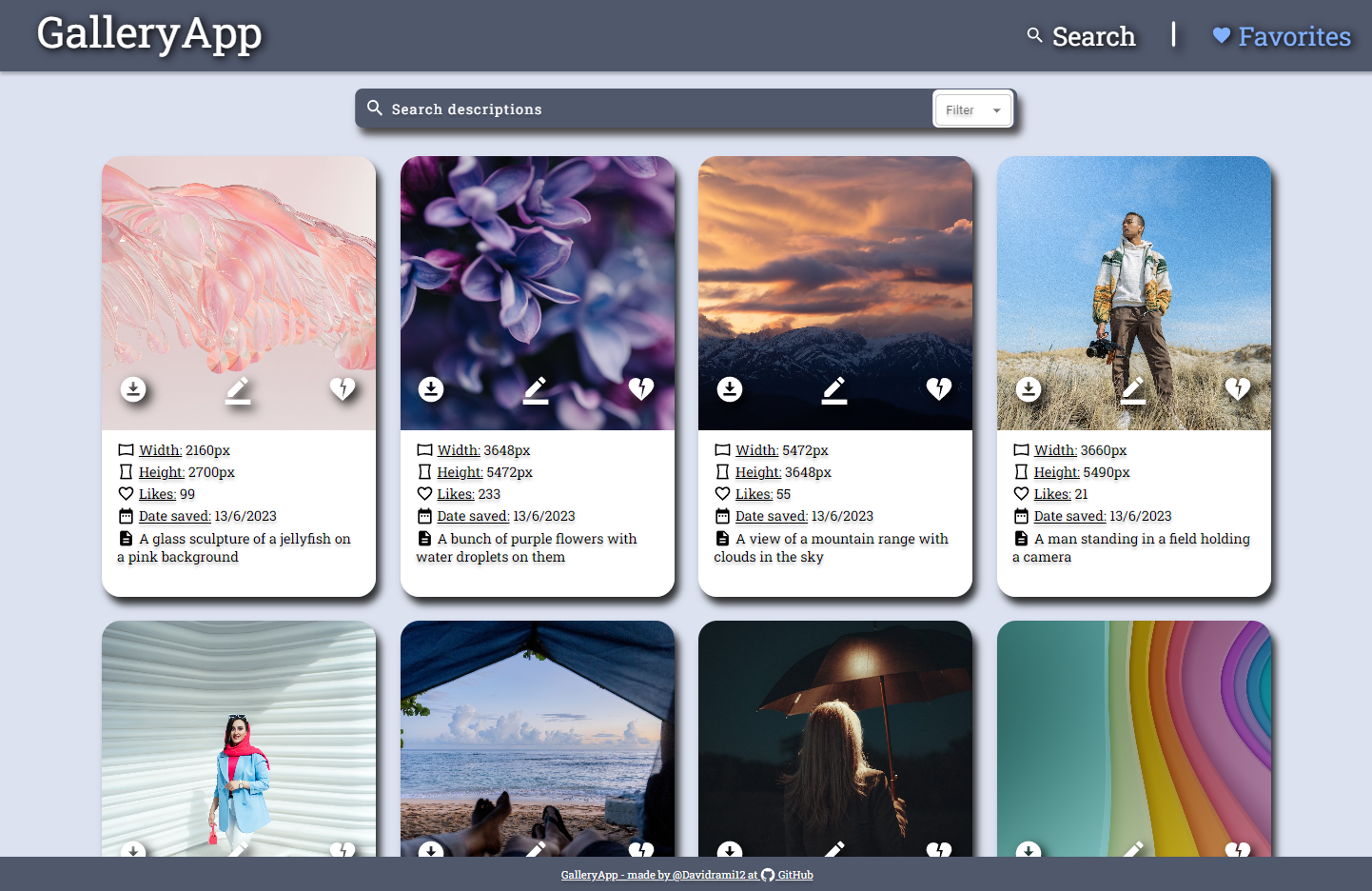
Task: Click the heart icon beside Favorites
Action: 1222,35
